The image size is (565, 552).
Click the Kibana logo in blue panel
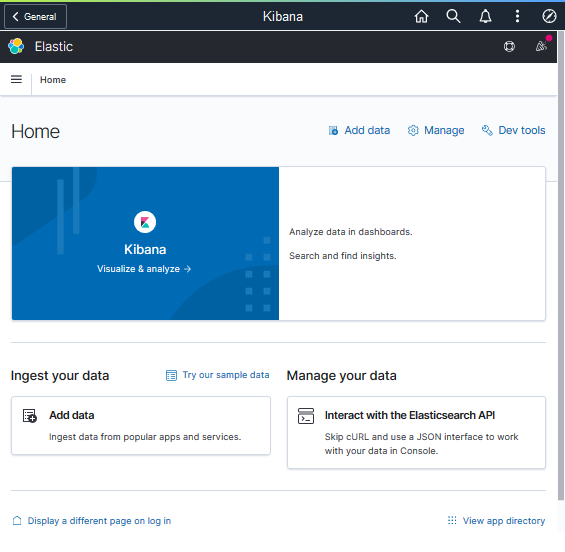point(145,222)
